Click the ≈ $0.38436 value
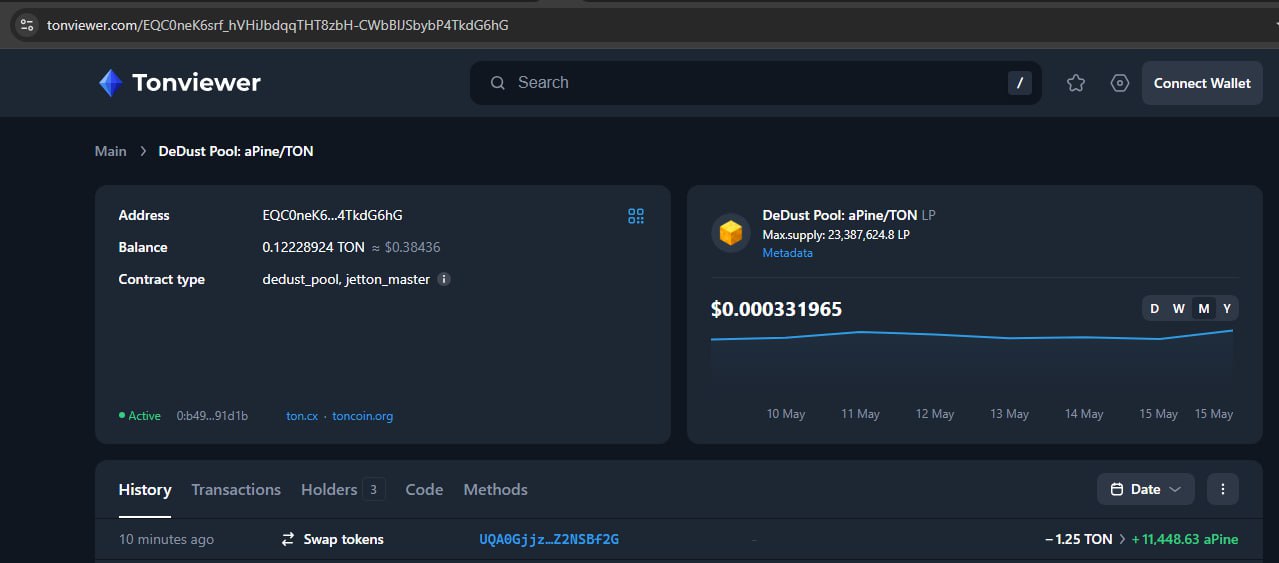The width and height of the screenshot is (1279, 563). click(406, 248)
